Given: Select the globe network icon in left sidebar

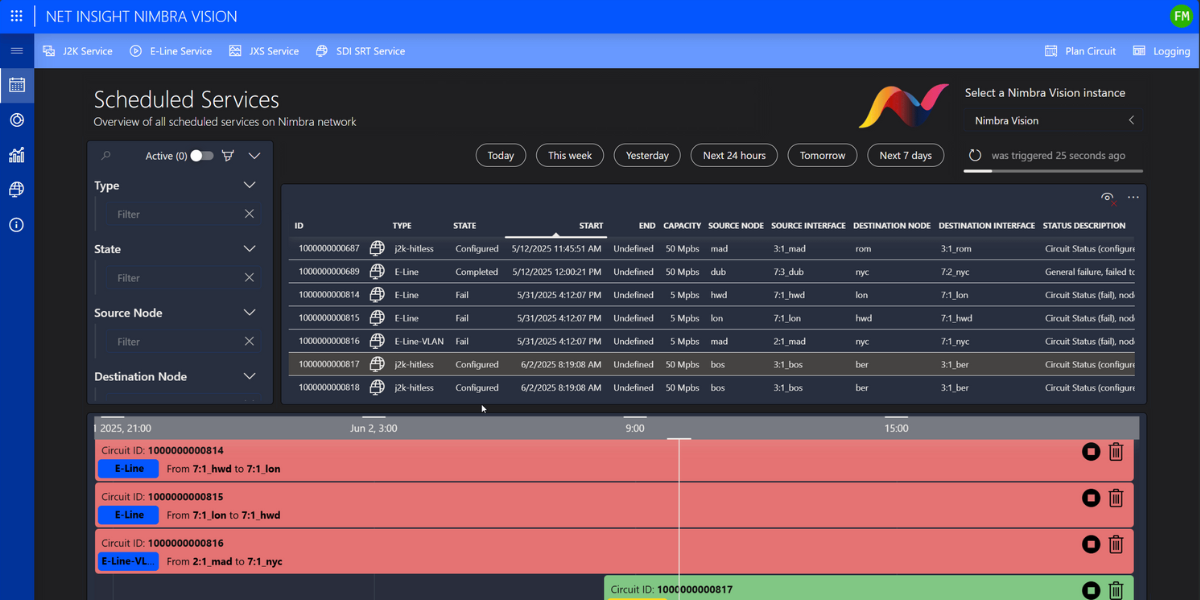Looking at the screenshot, I should tap(16, 189).
